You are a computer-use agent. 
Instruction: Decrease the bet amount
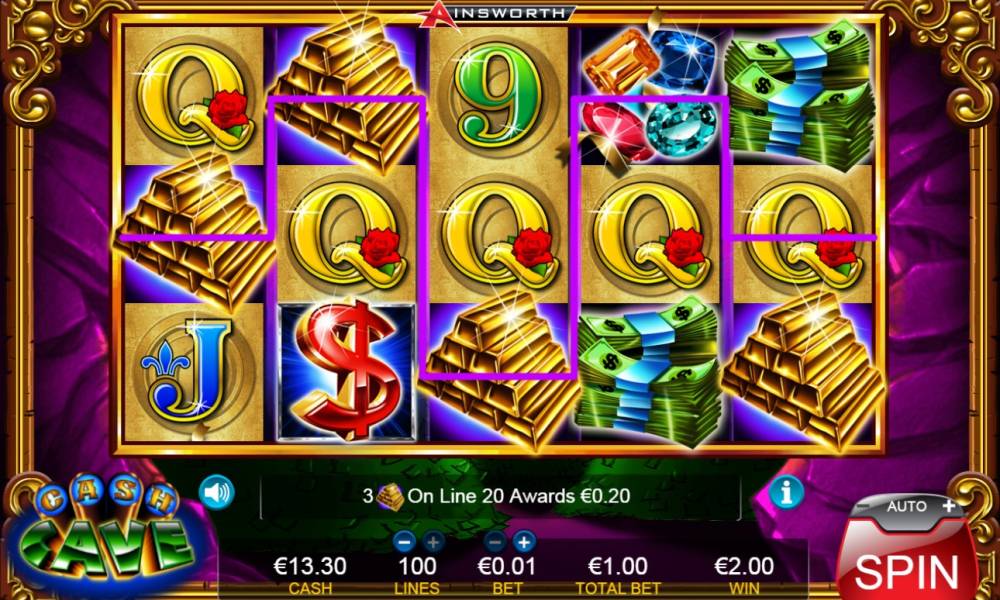pyautogui.click(x=494, y=542)
